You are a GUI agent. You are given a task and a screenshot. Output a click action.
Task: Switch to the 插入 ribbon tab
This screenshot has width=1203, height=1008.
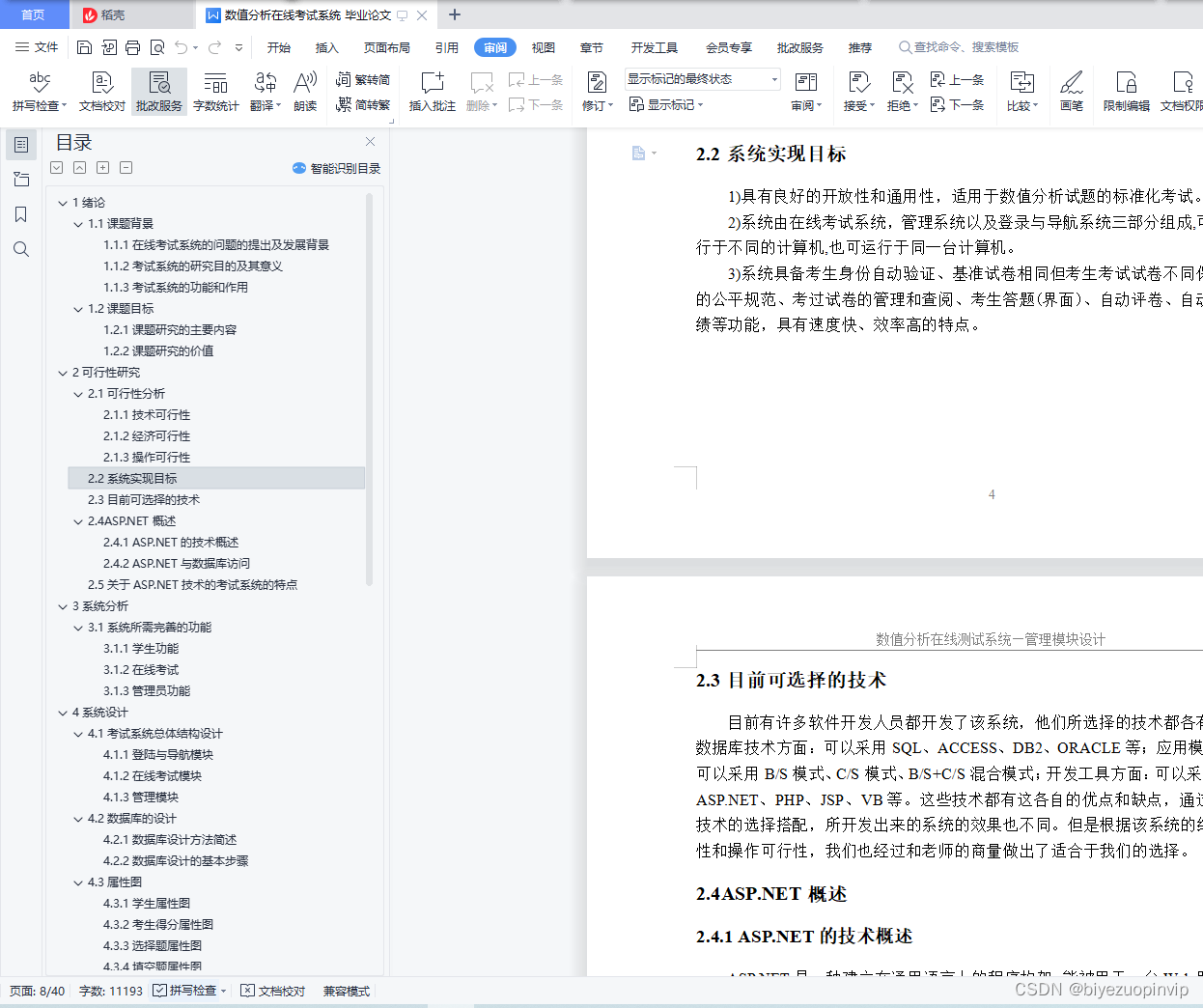pos(327,47)
